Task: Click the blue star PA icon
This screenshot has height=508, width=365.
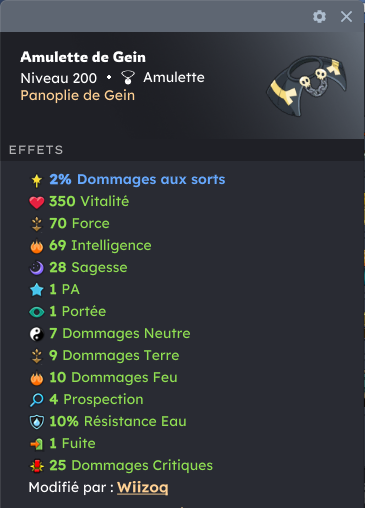Action: [37, 290]
